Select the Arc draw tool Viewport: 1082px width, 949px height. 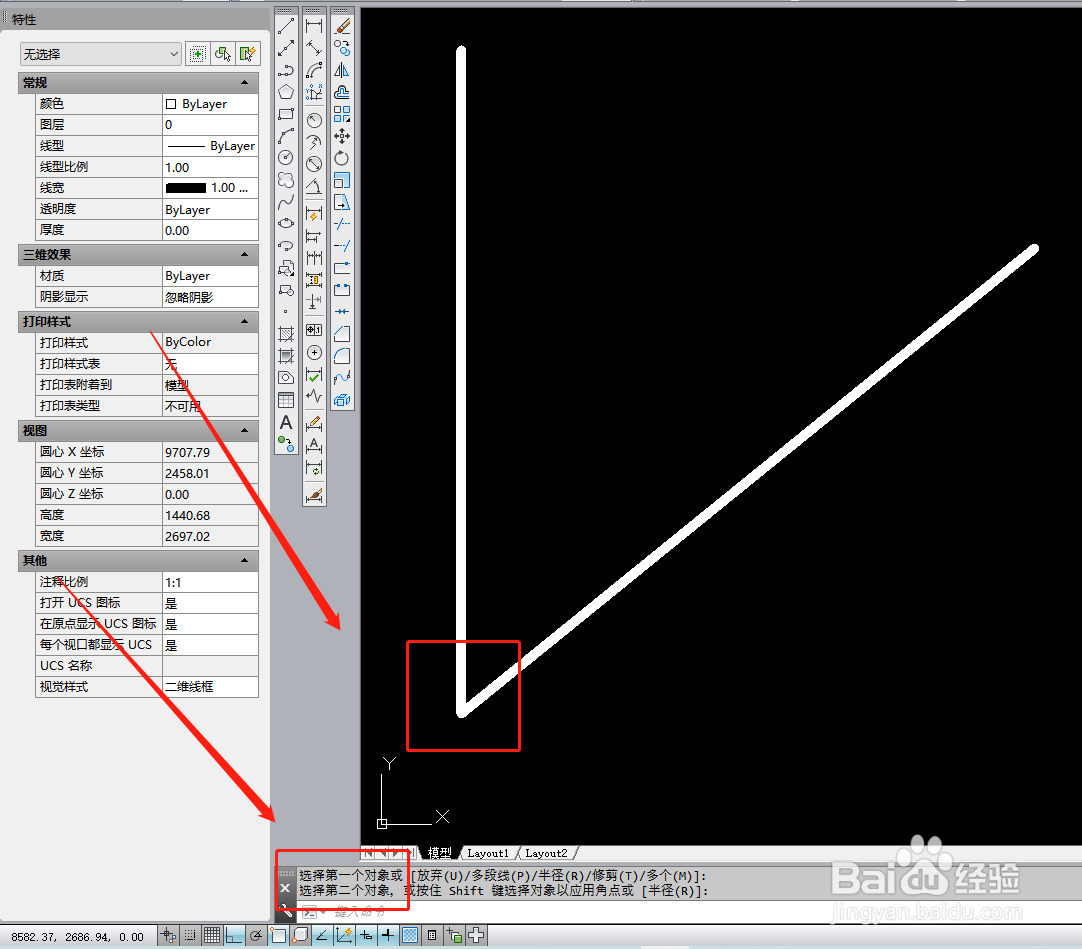[x=286, y=136]
